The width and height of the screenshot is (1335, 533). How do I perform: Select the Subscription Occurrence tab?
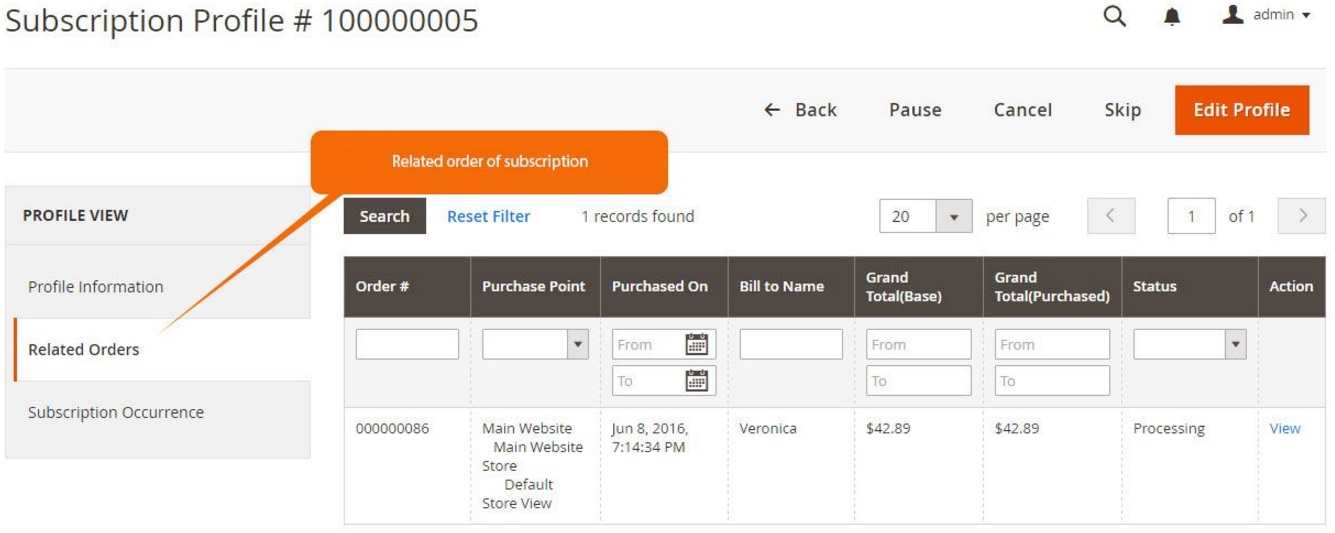(x=116, y=412)
